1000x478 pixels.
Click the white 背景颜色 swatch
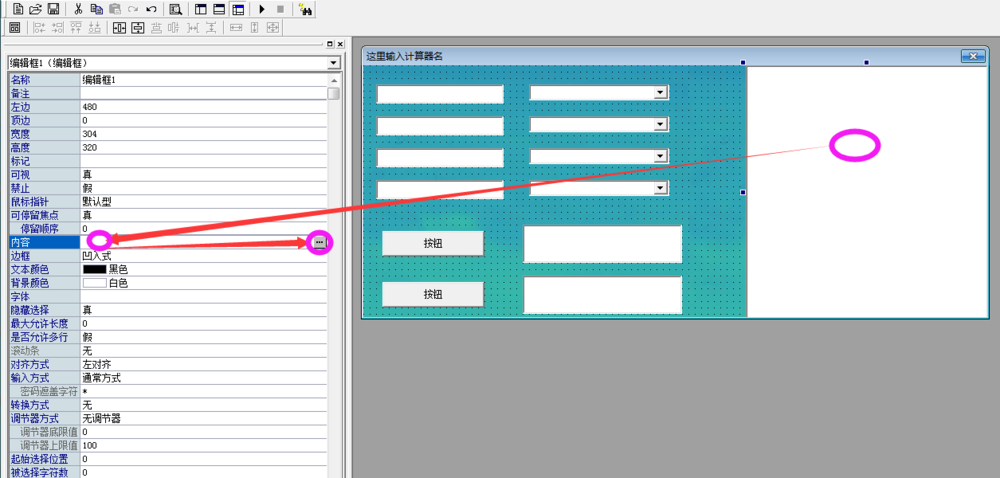[x=94, y=283]
